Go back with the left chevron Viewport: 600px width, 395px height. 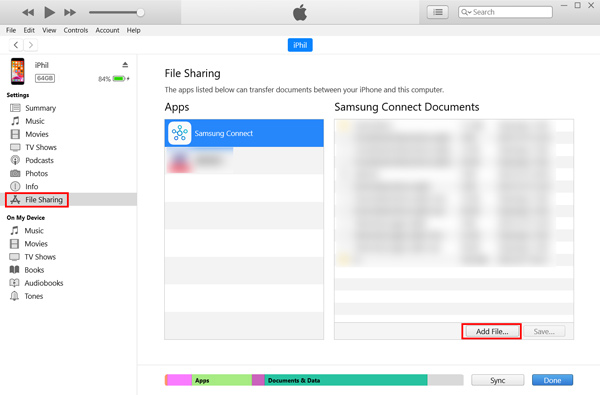pos(16,45)
